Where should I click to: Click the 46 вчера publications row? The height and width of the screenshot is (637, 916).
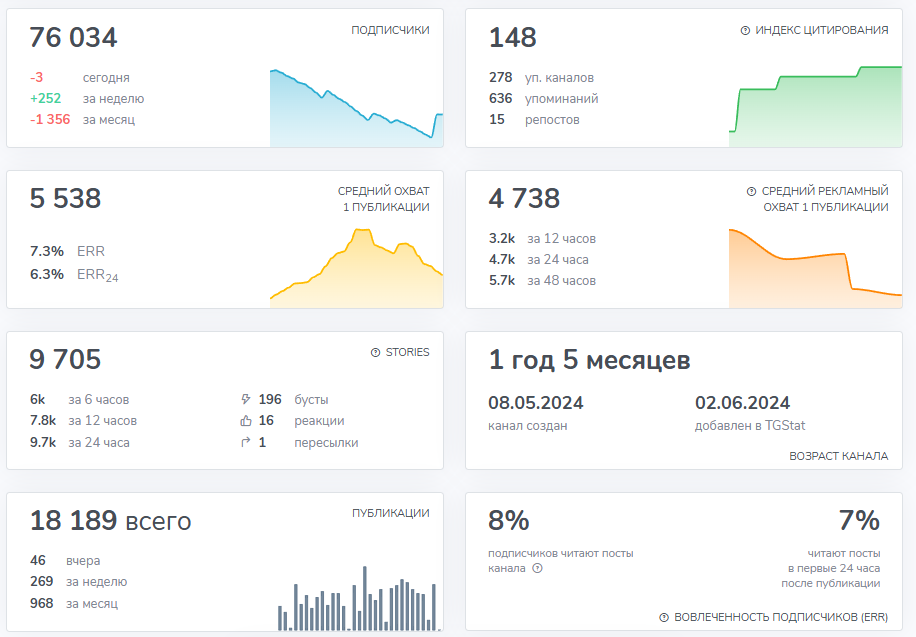(x=65, y=560)
